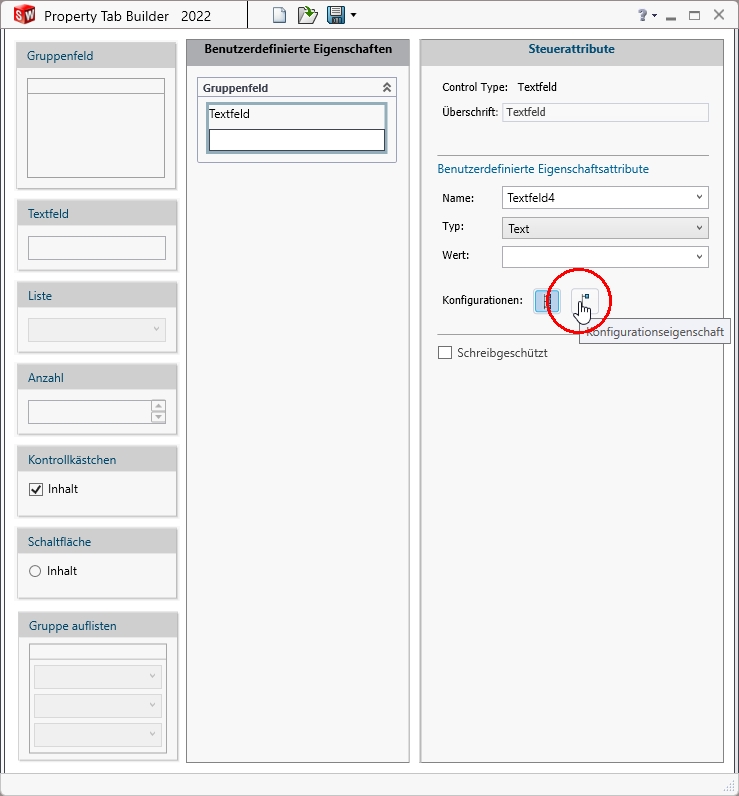Click the Benutzerdefinierte Eigenschaftsattribute section heading
The height and width of the screenshot is (796, 739).
click(x=543, y=169)
